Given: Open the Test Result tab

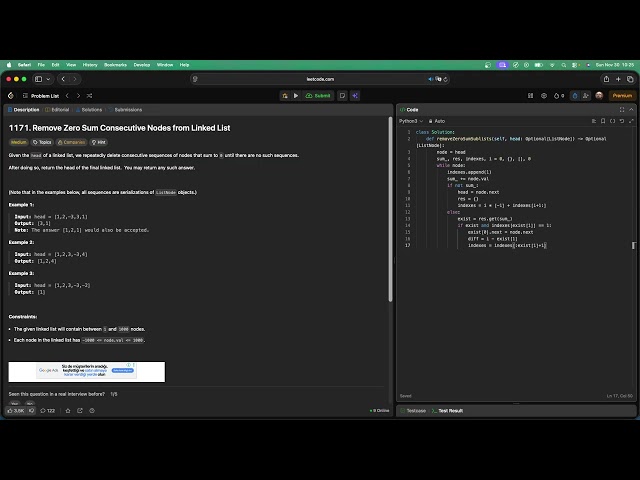Looking at the screenshot, I should (x=447, y=411).
